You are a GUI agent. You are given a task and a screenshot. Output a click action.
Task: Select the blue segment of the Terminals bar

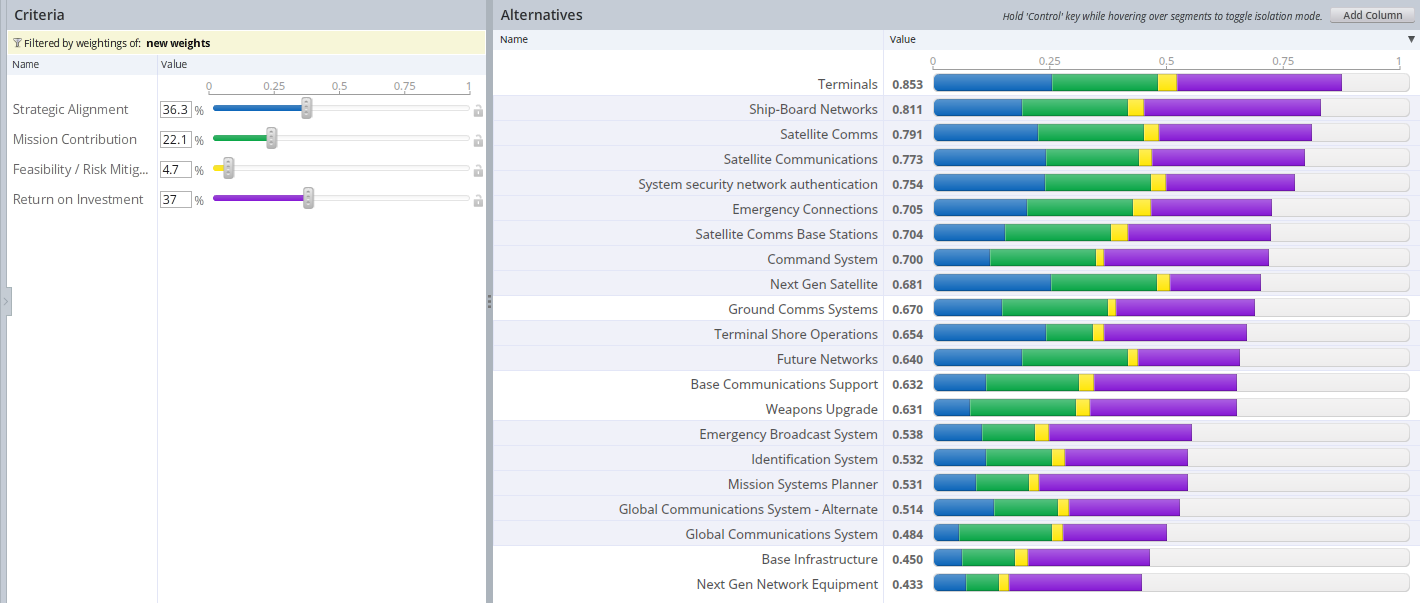[992, 83]
